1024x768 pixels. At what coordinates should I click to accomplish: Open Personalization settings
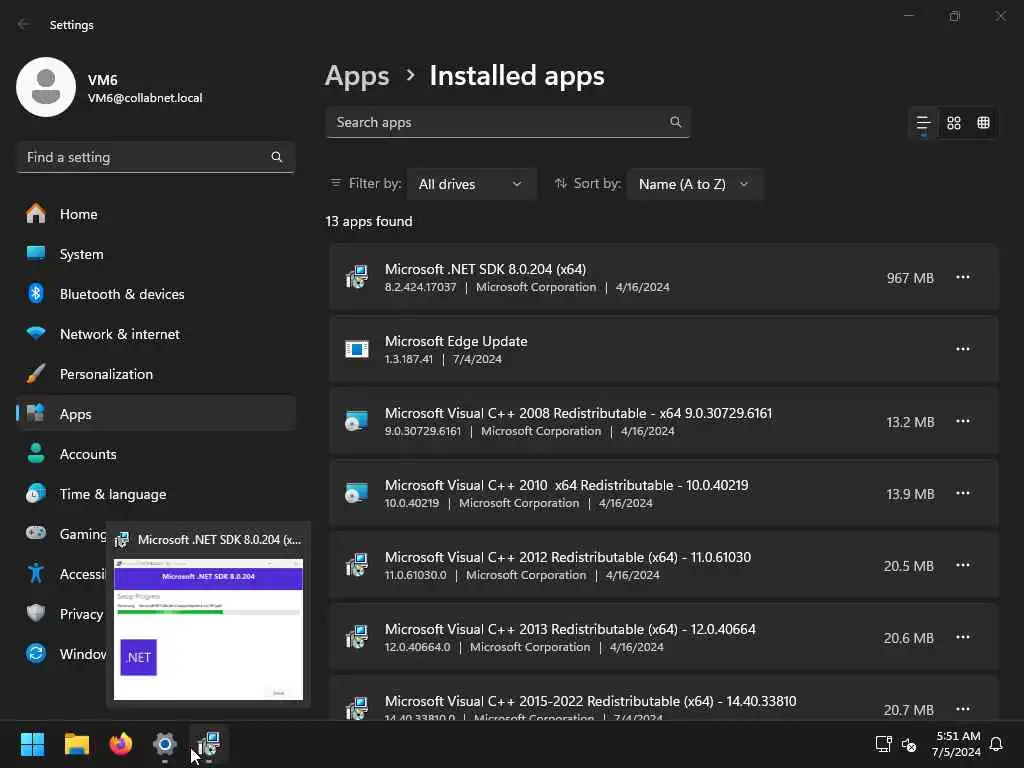pyautogui.click(x=156, y=374)
